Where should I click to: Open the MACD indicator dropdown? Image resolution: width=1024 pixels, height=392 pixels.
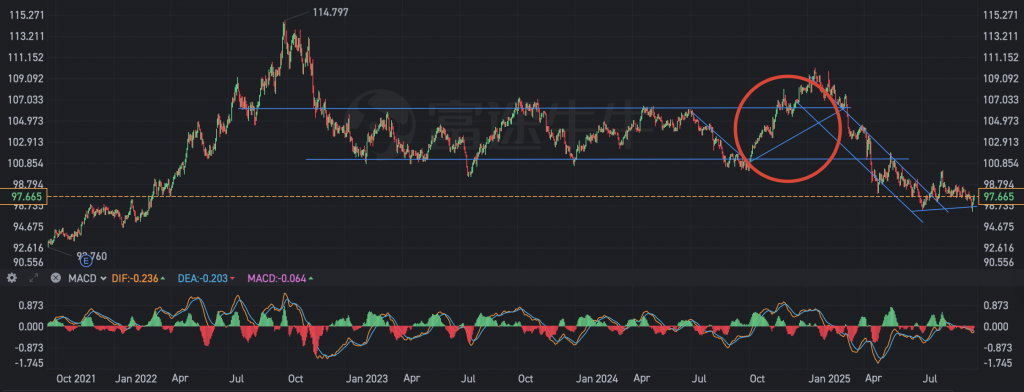tap(88, 278)
